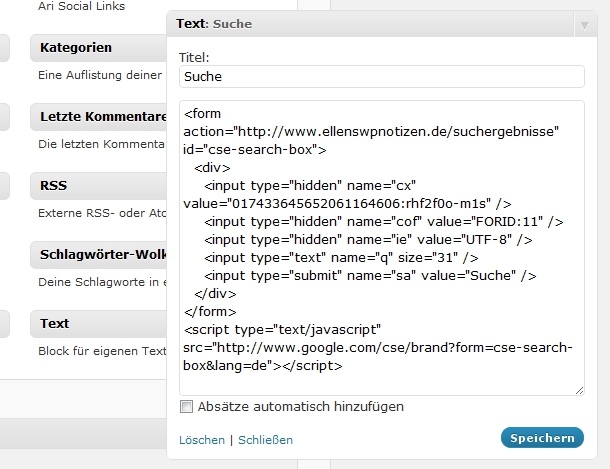Screen dimensions: 610x469
Task: Click the 'Eine Auflistung deiner' description
Action: 100,75
